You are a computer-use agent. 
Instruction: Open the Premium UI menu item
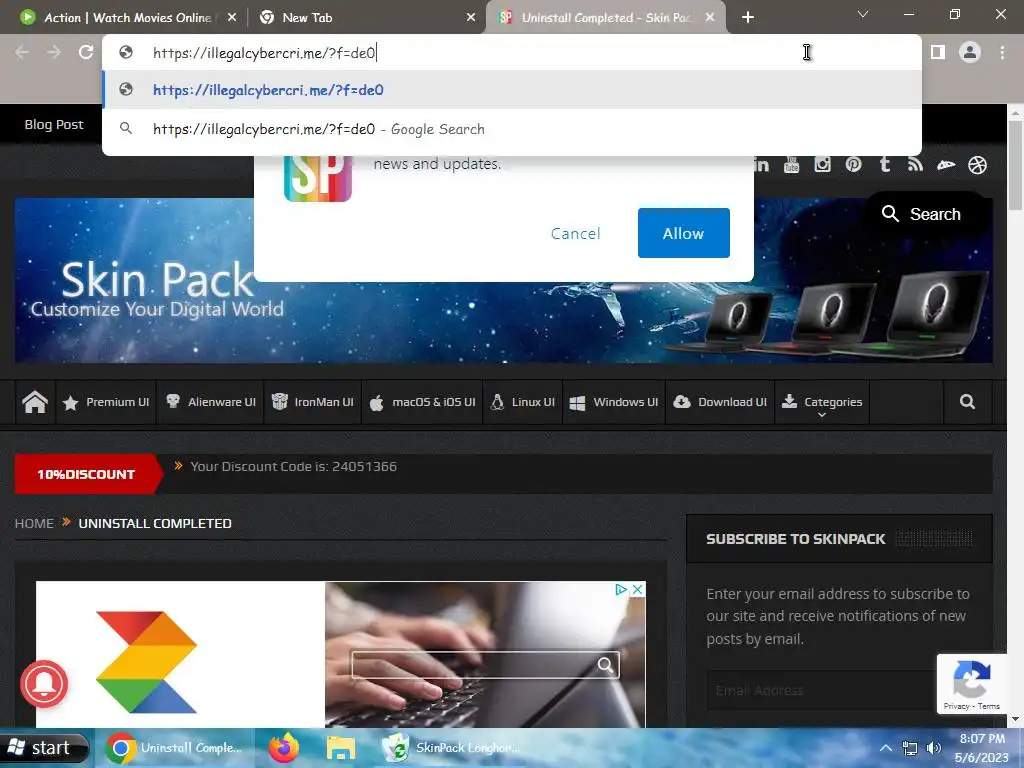click(x=106, y=402)
